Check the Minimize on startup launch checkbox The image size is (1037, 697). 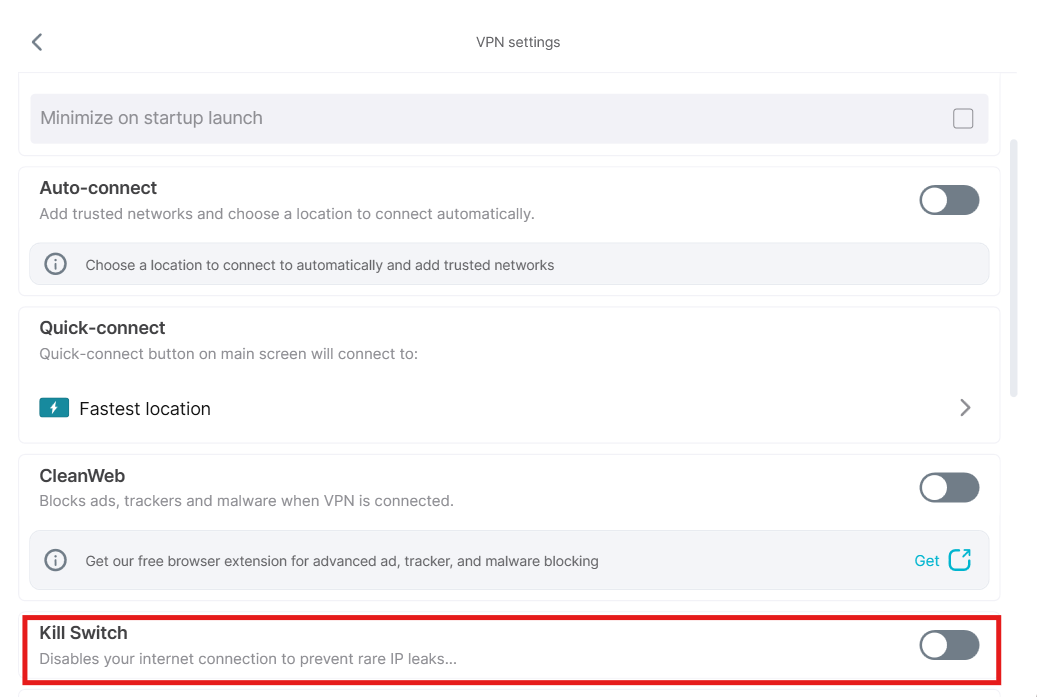pyautogui.click(x=962, y=119)
